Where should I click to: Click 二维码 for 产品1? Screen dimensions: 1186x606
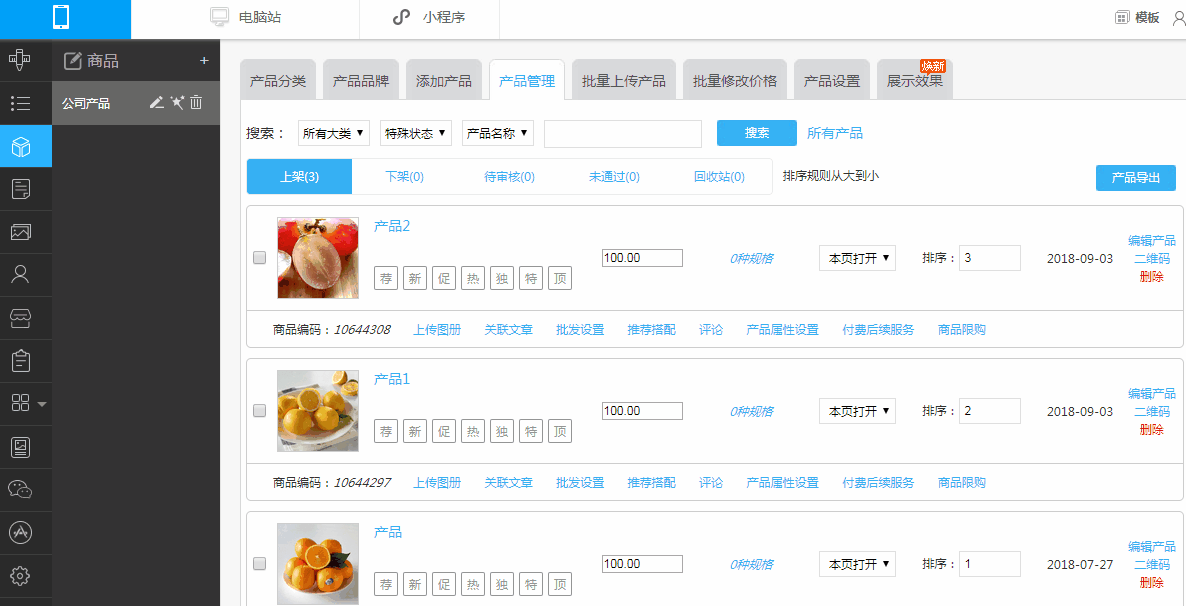coord(1152,412)
